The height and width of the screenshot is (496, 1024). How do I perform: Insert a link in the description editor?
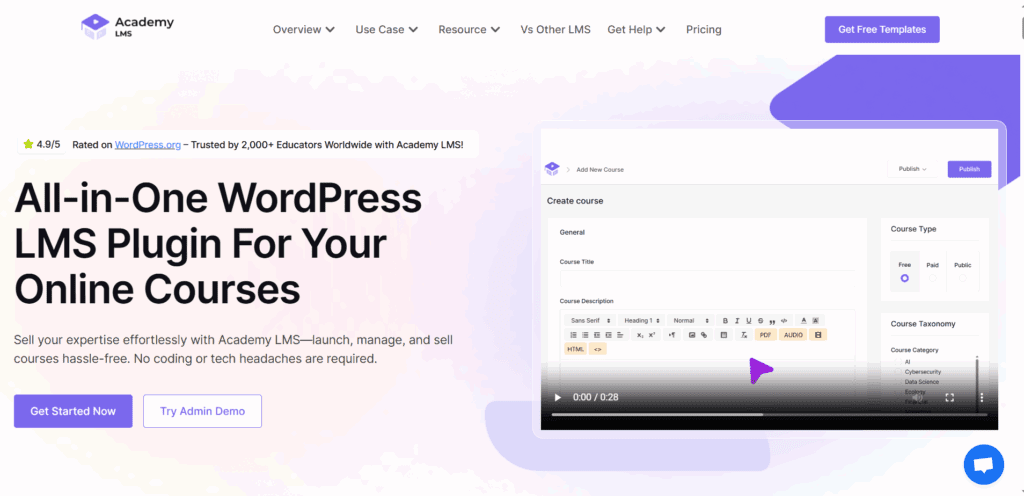[x=704, y=335]
